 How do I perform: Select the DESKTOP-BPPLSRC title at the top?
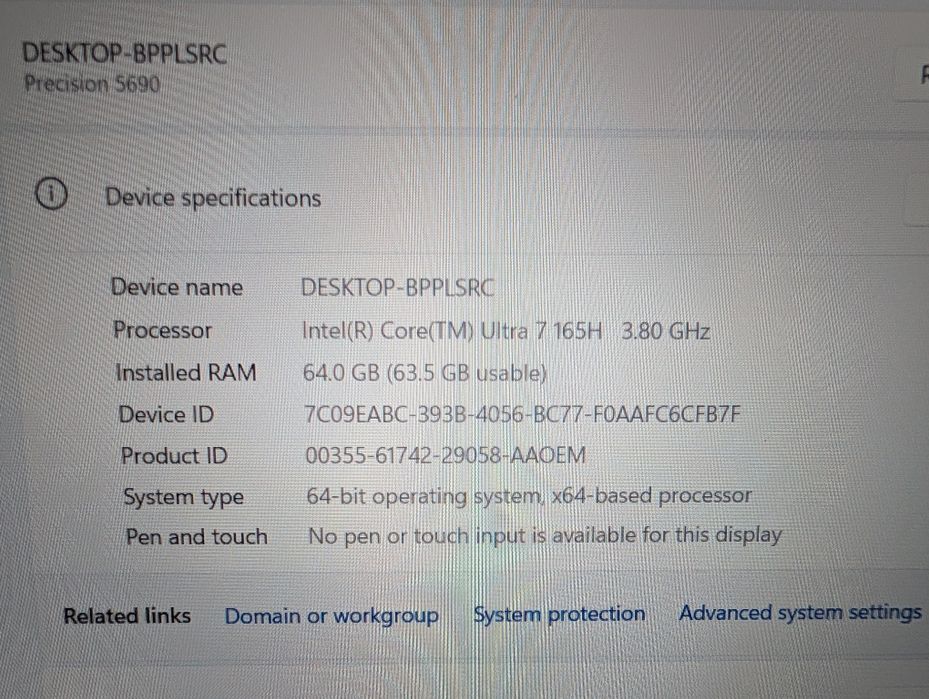[124, 53]
